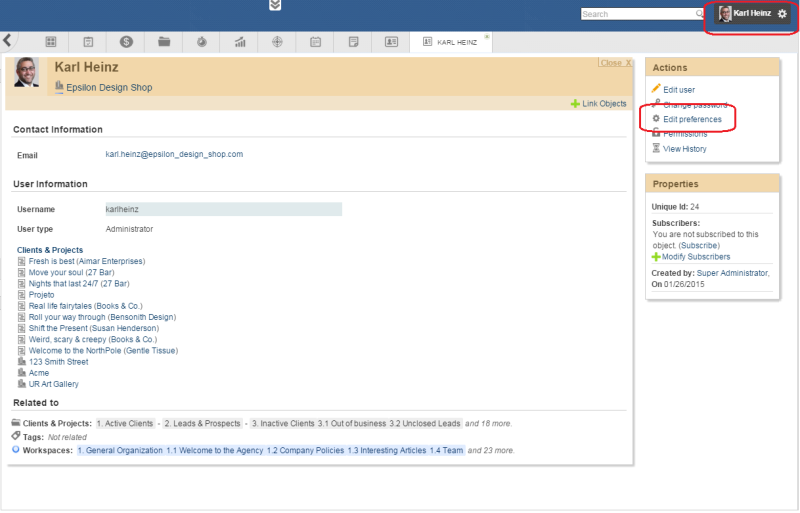Click View History in the Actions panel
The image size is (800, 513).
point(684,149)
